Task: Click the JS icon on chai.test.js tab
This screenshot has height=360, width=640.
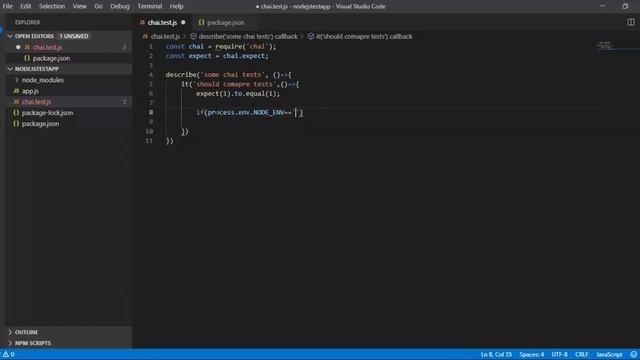Action: (x=142, y=22)
